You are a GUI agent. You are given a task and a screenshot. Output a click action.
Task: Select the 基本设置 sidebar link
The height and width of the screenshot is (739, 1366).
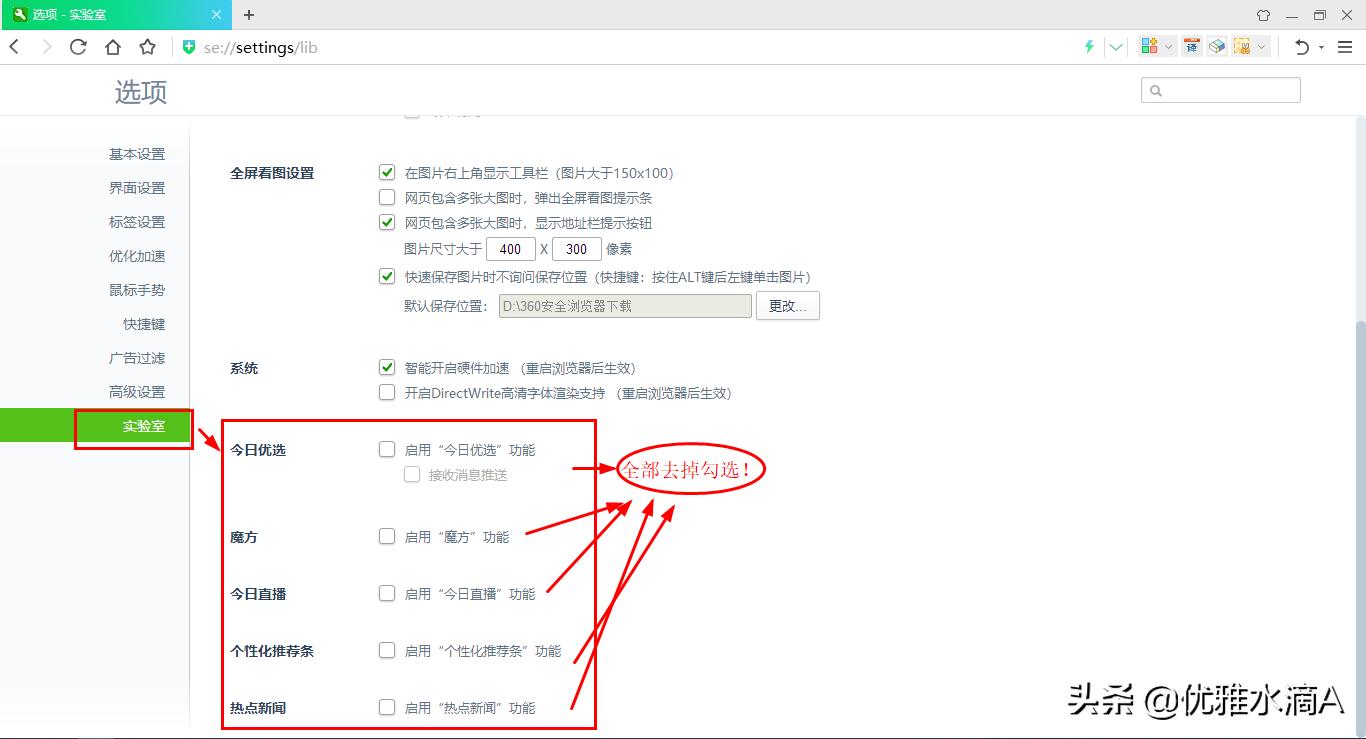[x=137, y=153]
